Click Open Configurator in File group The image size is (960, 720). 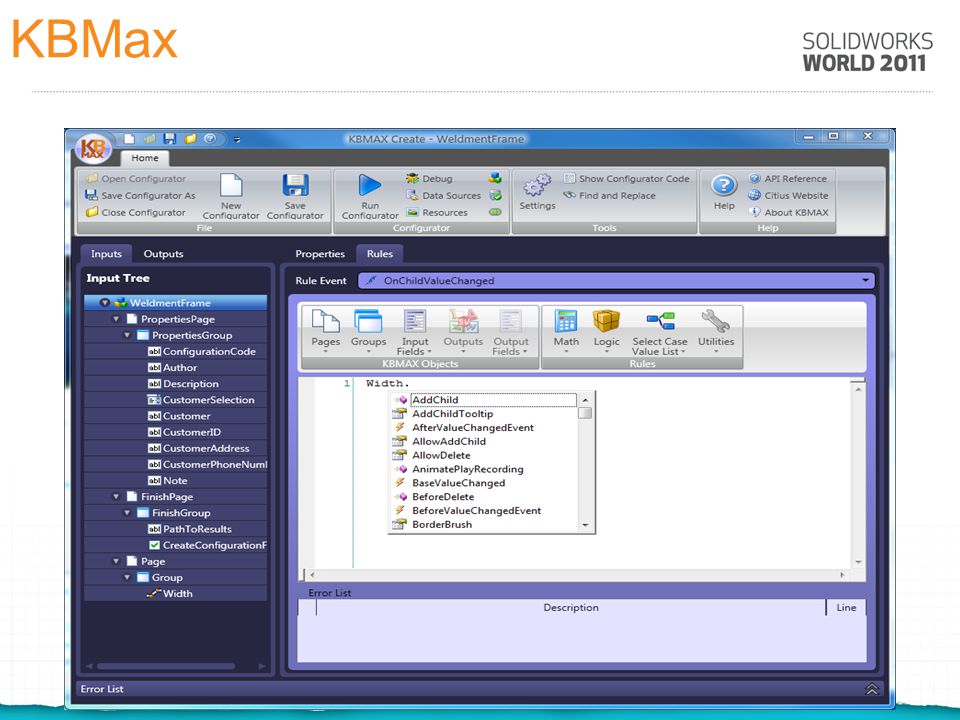click(135, 179)
